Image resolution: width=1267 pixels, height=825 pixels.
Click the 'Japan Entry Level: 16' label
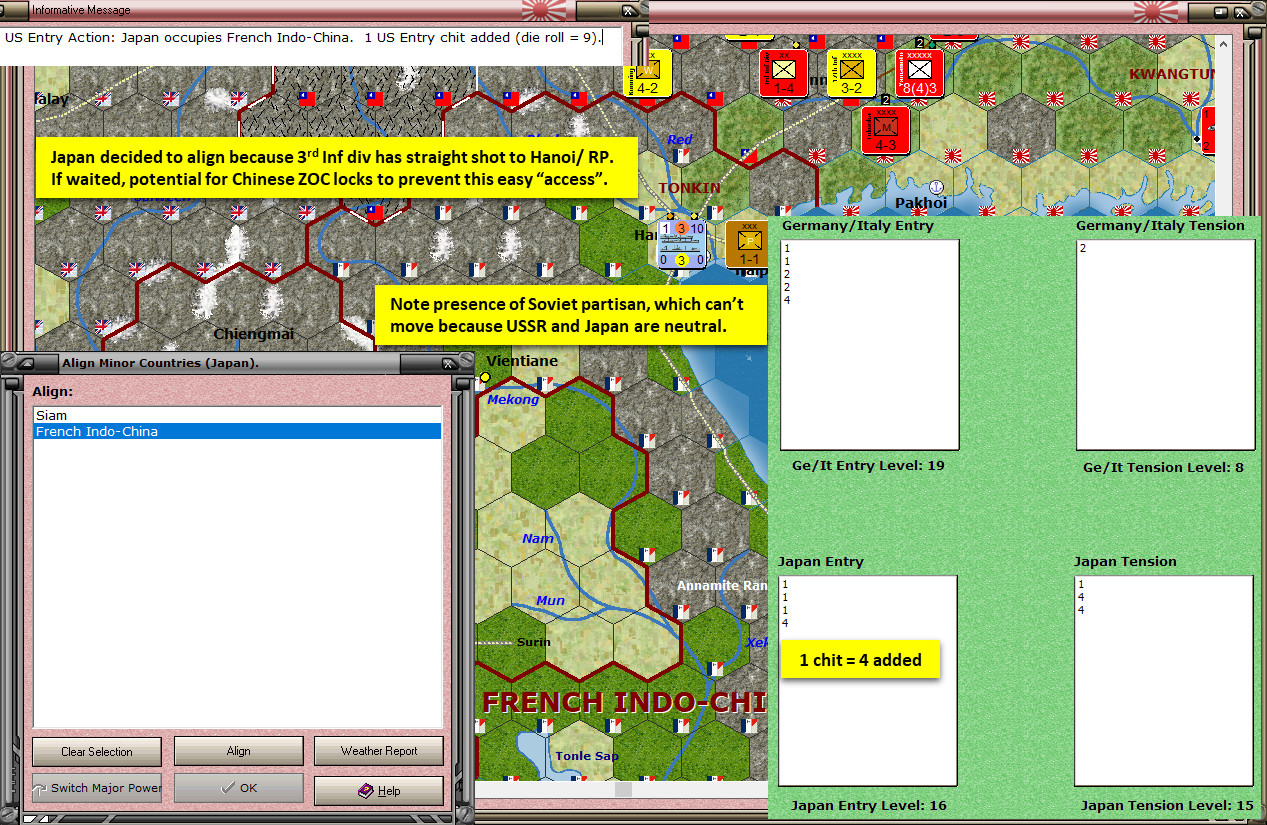click(x=868, y=805)
